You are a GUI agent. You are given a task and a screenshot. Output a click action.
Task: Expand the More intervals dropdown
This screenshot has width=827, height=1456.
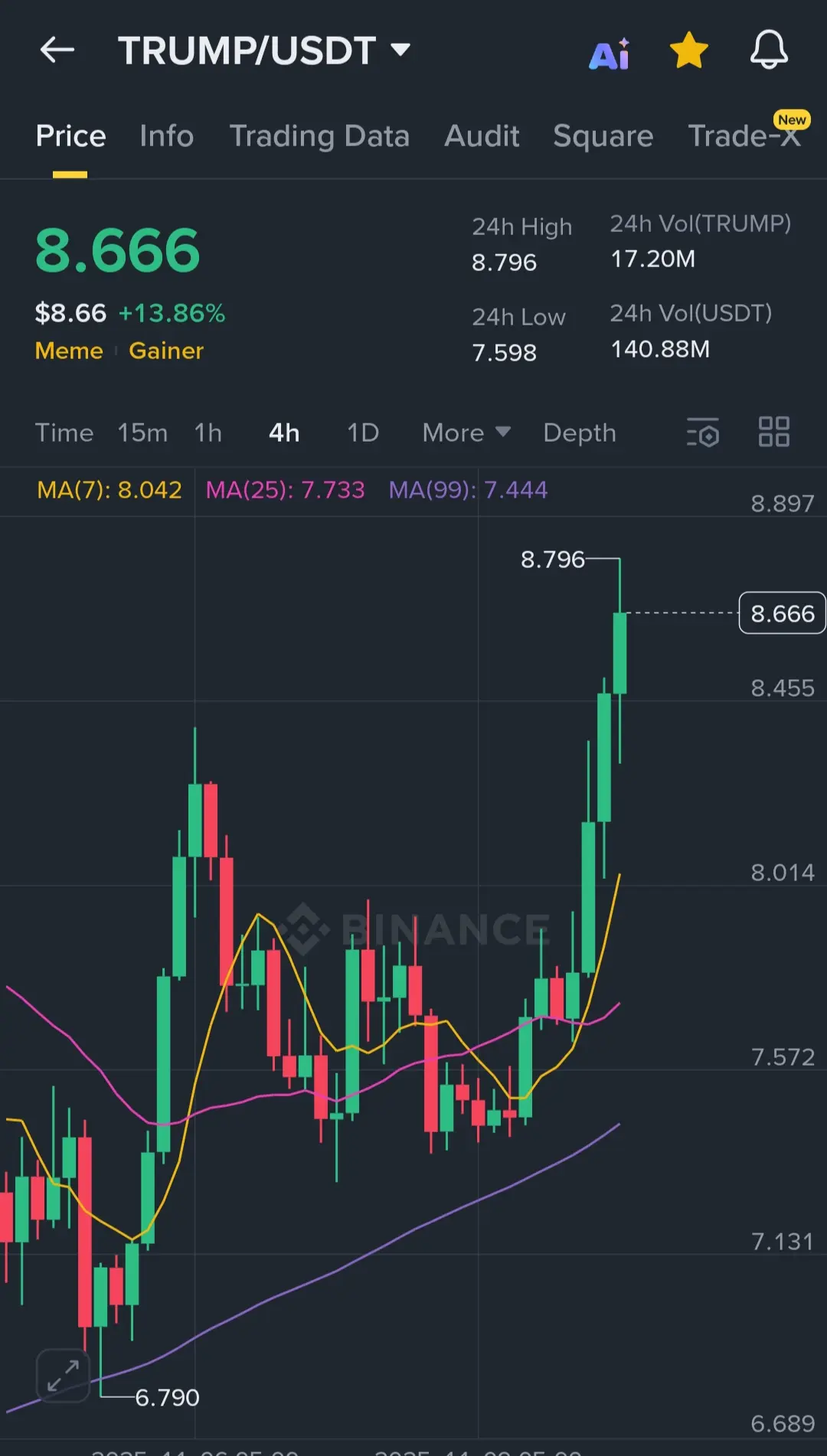coord(466,433)
